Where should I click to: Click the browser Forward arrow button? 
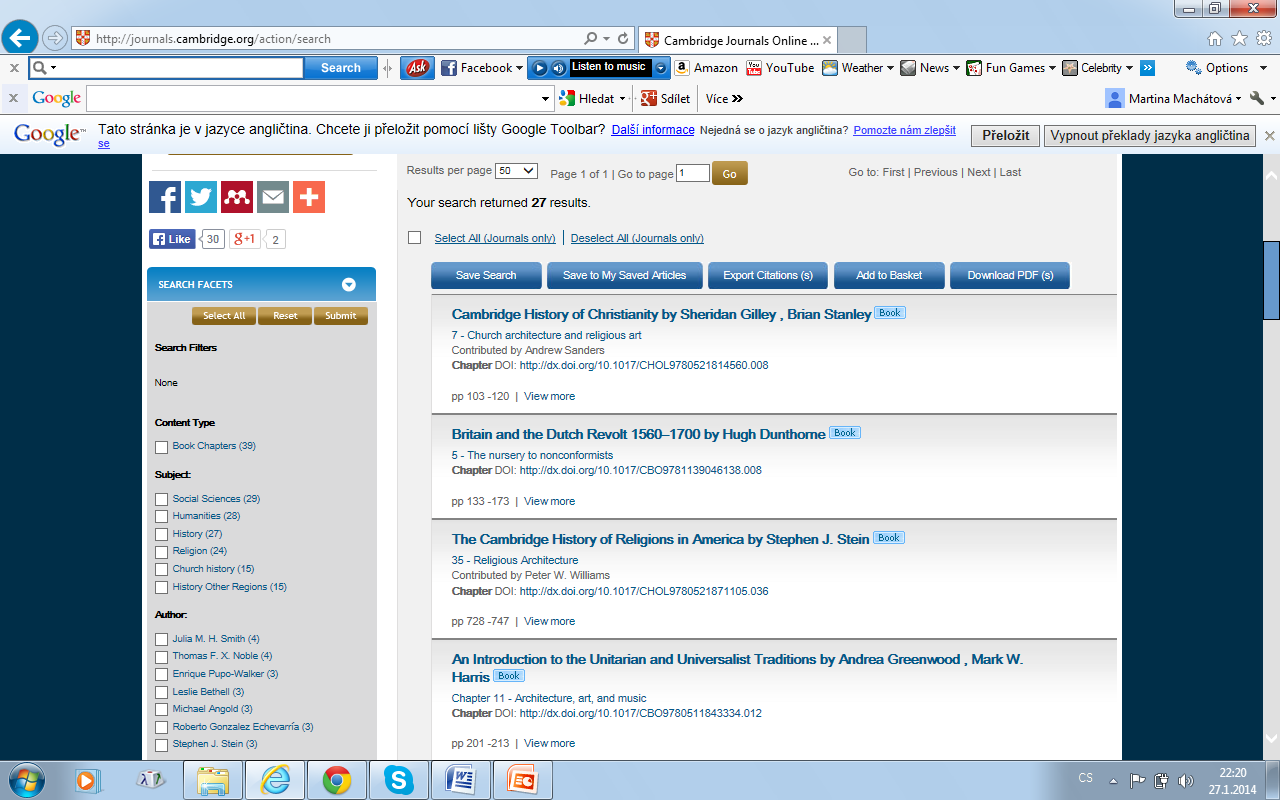coord(54,39)
